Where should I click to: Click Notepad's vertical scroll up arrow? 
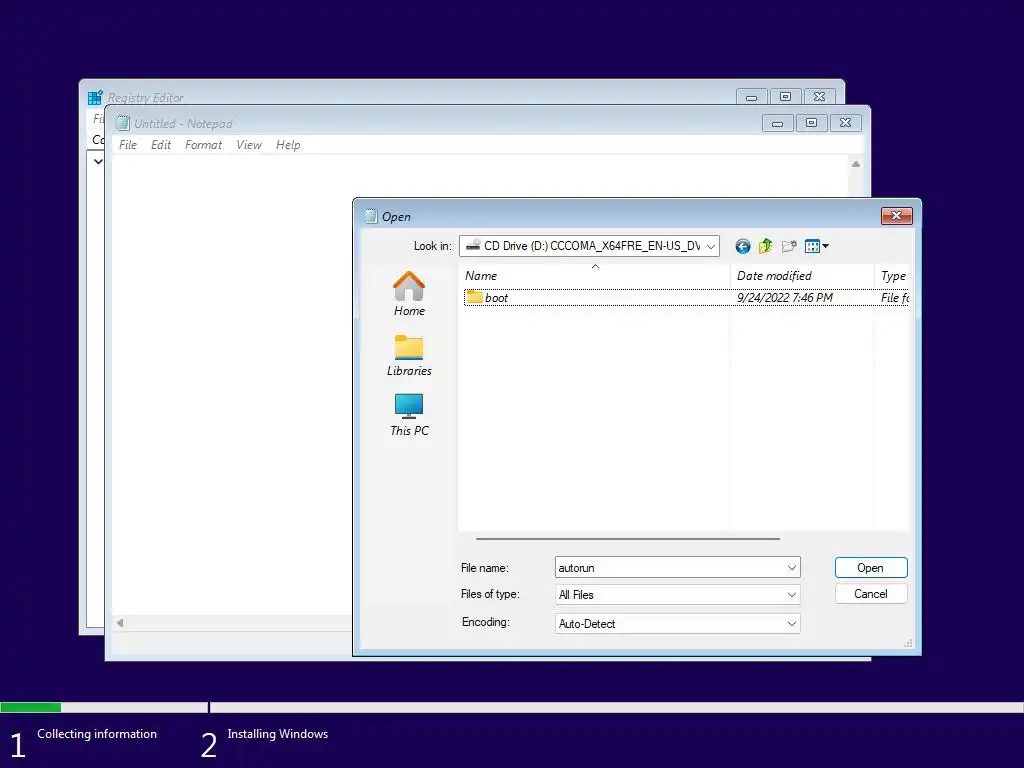click(x=856, y=164)
